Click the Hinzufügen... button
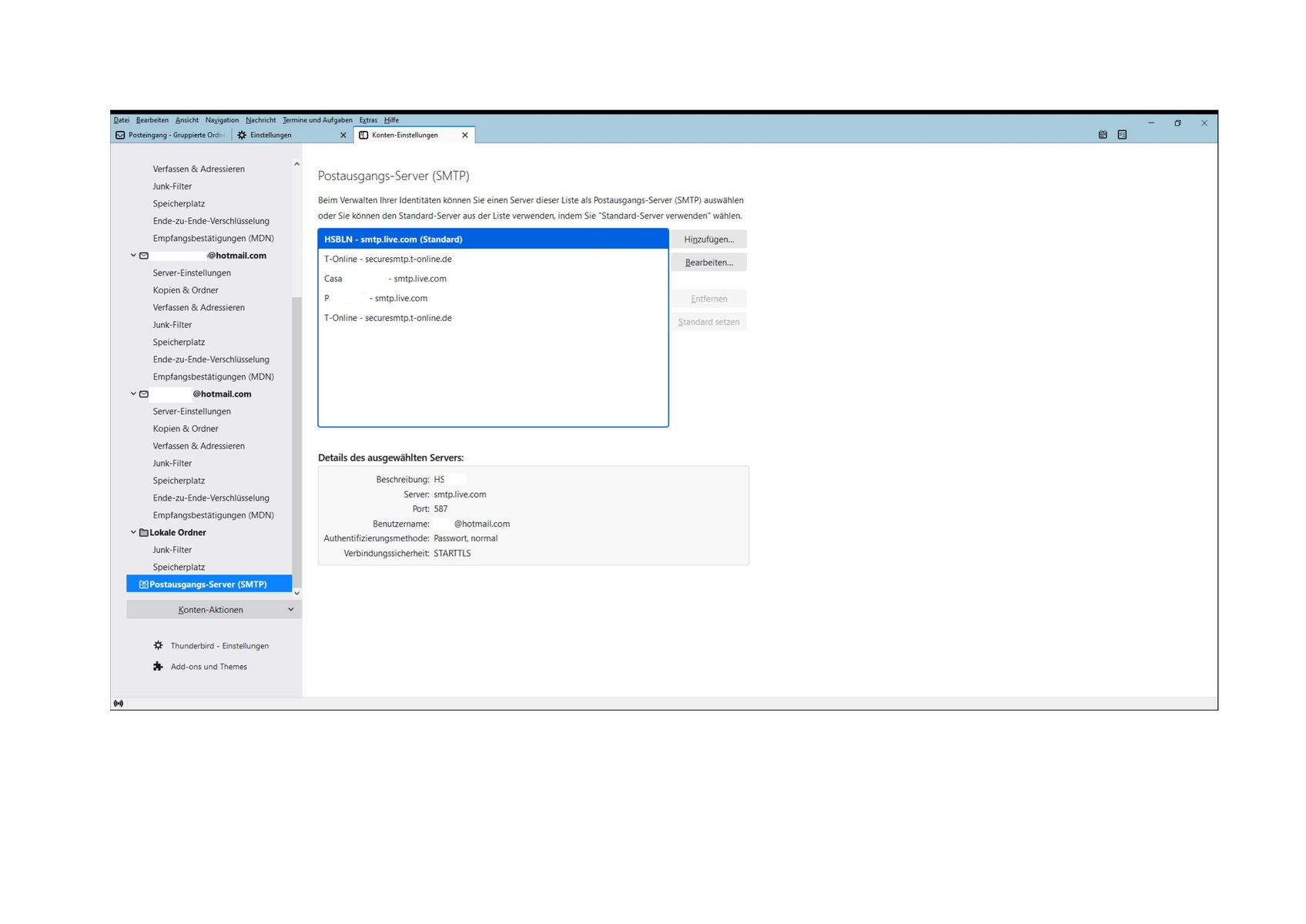The image size is (1306, 924). point(708,239)
